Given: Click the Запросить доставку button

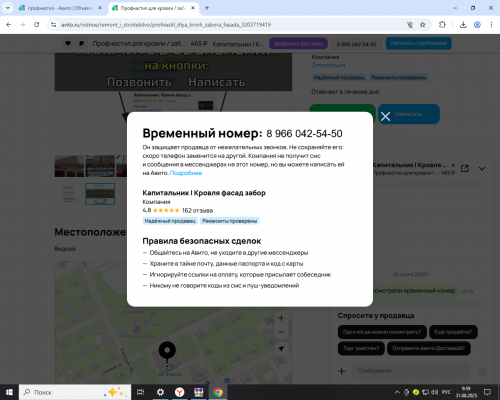Looking at the screenshot, I should [298, 44].
